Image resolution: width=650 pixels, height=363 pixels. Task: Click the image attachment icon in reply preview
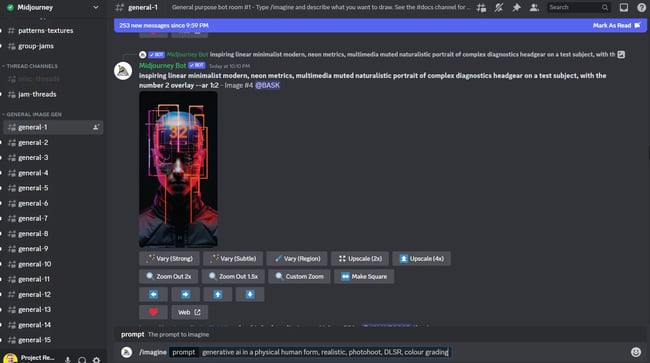(x=621, y=54)
